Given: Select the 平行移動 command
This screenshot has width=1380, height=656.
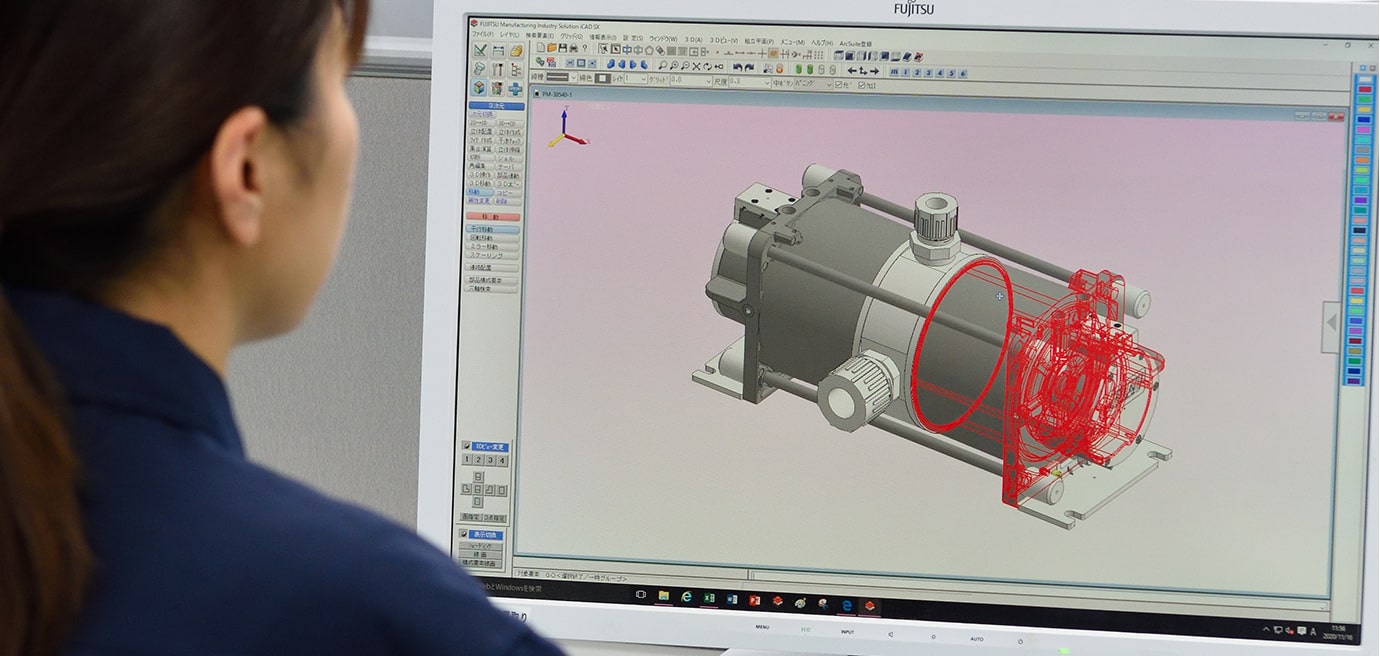Looking at the screenshot, I should [x=494, y=229].
